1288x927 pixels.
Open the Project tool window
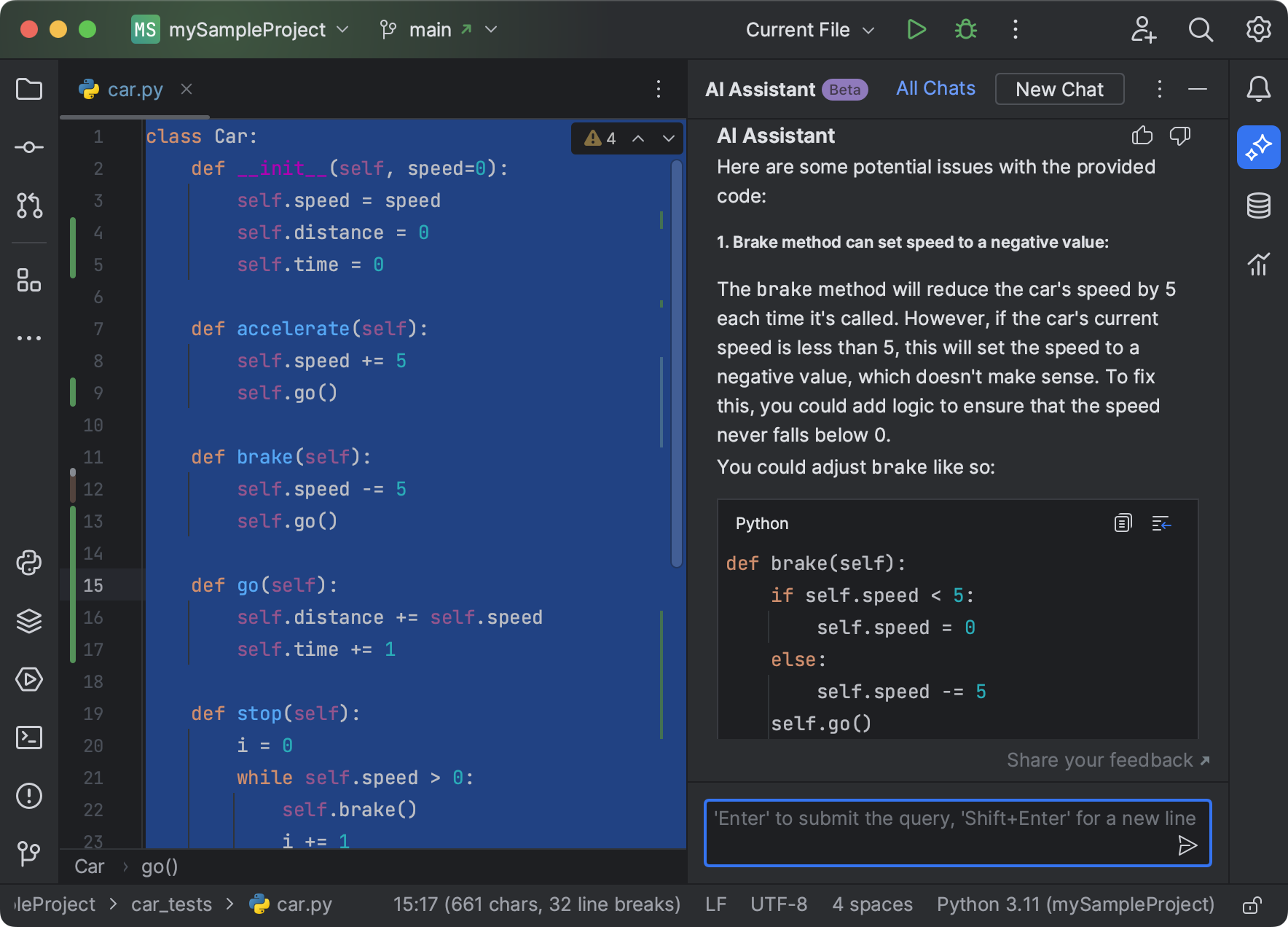pos(29,89)
